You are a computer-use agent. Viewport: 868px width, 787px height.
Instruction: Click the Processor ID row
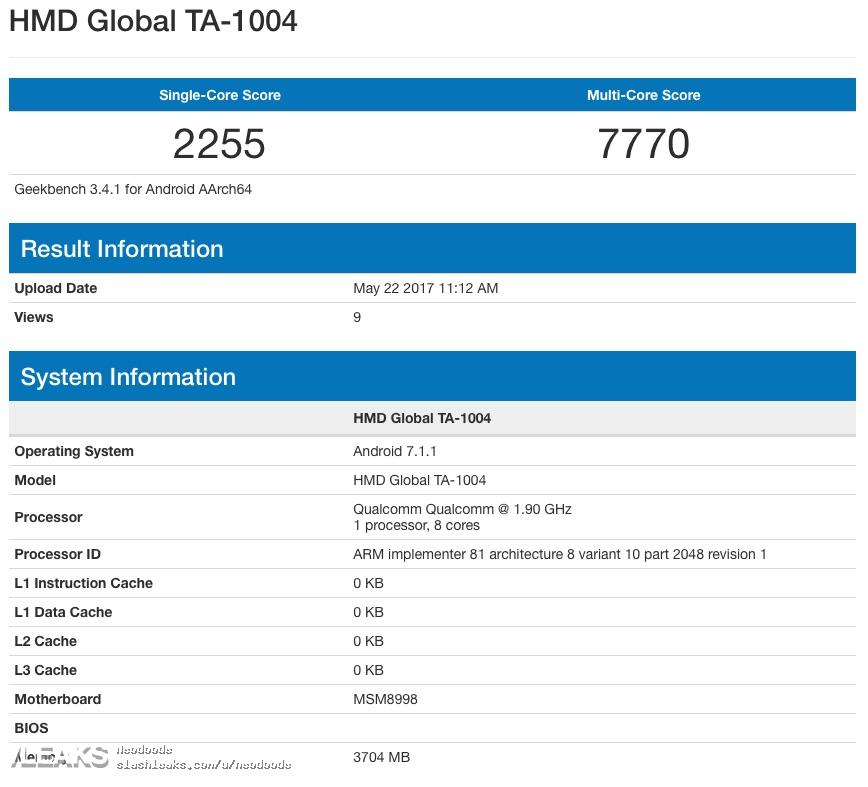pyautogui.click(x=58, y=554)
